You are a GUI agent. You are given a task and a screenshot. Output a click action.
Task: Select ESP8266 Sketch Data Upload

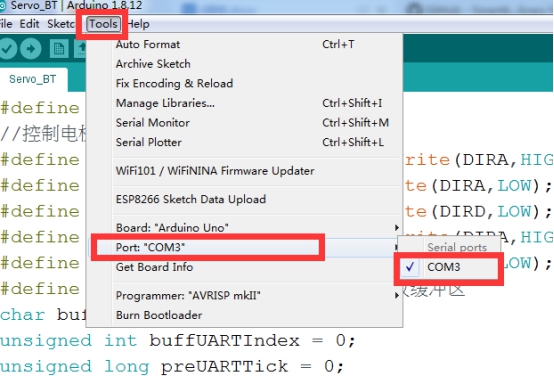[x=244, y=199]
